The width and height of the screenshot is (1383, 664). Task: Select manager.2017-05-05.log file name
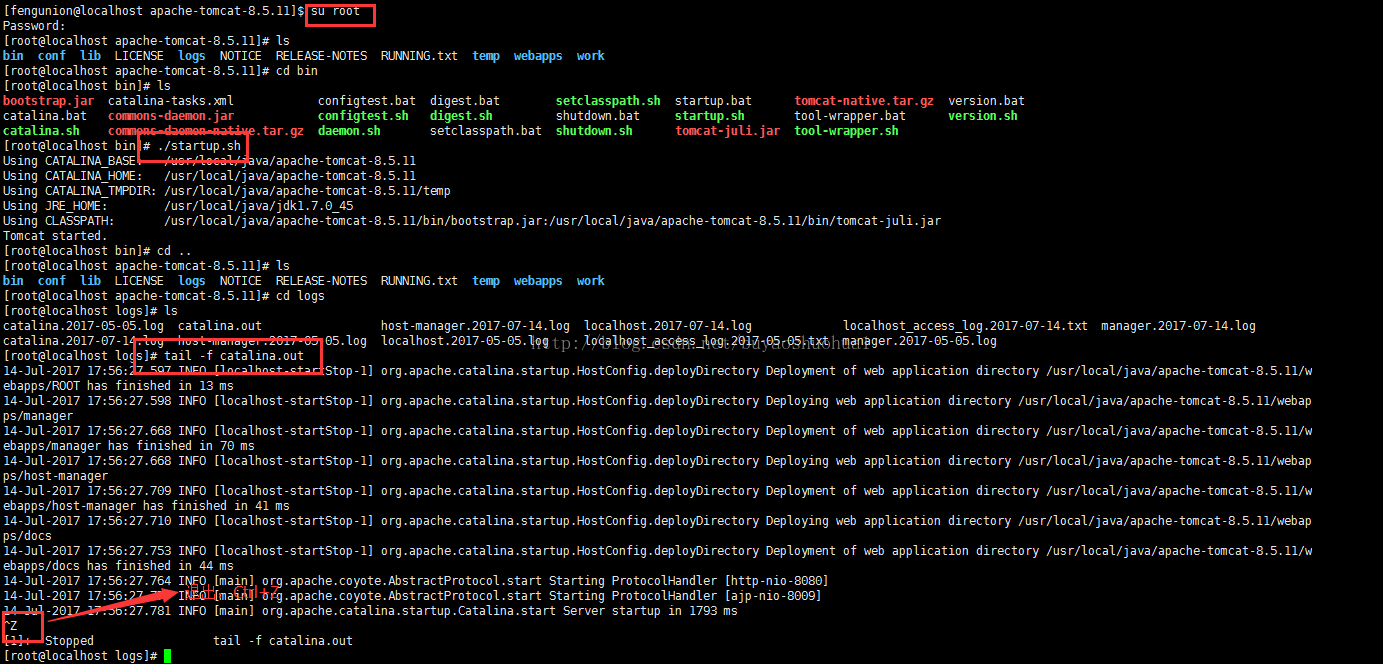click(920, 341)
